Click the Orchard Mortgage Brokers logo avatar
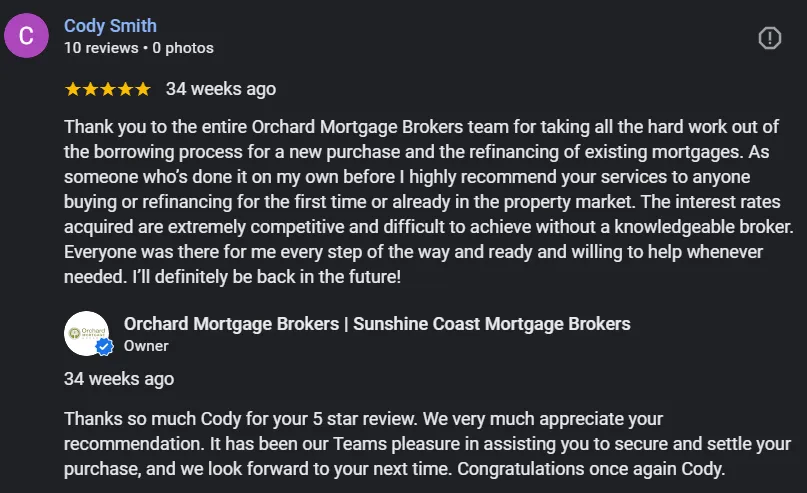 click(86, 333)
